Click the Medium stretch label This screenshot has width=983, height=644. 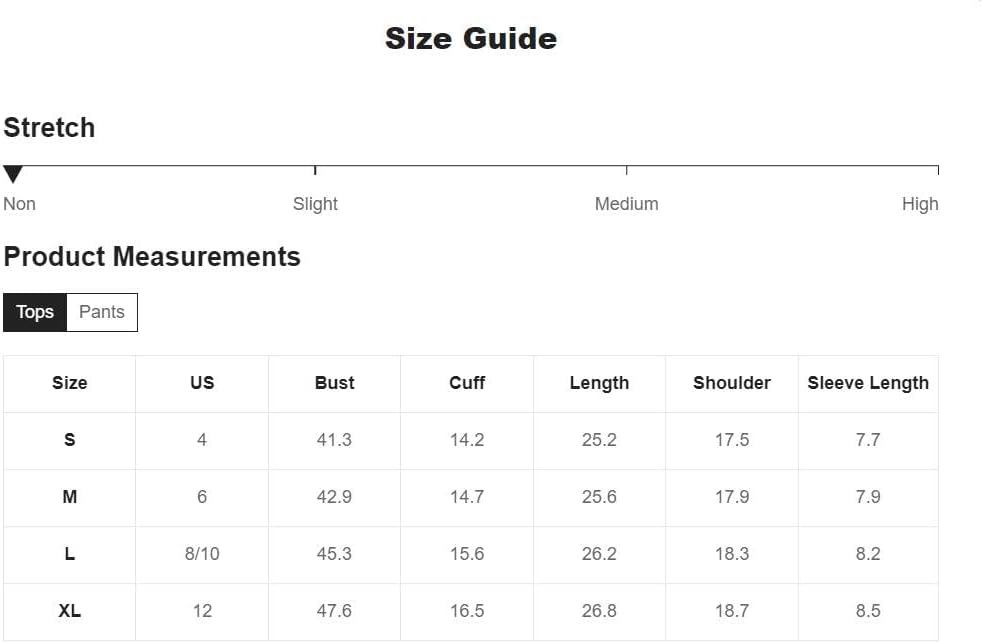click(x=626, y=204)
